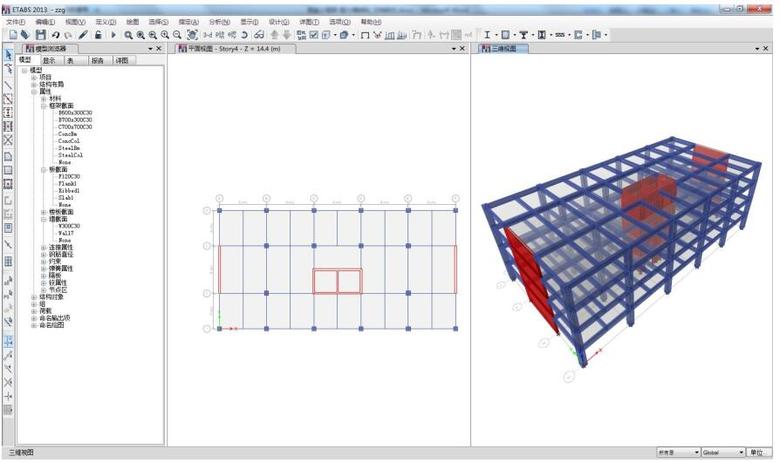780x463 pixels.
Task: Collapse the 框架截面 tree node
Action: 44,106
